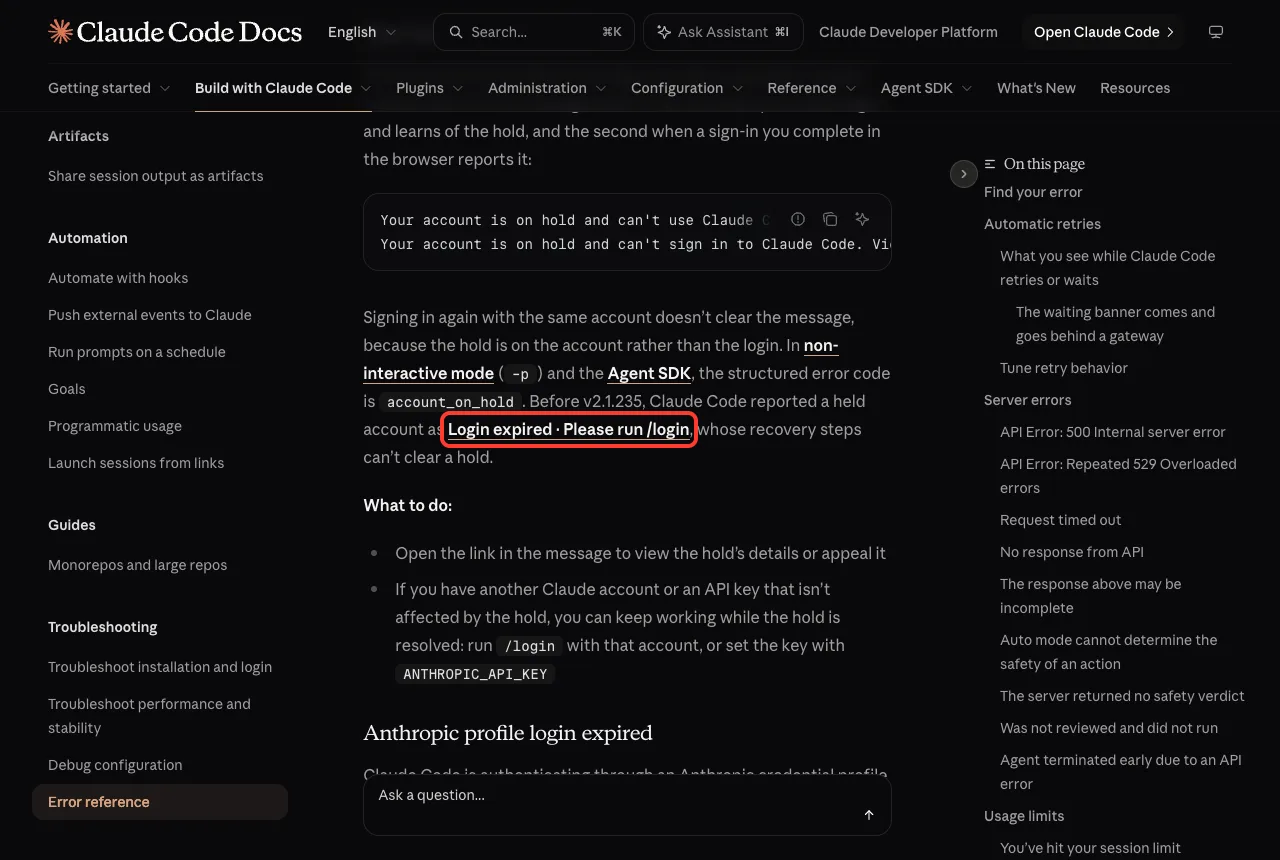Open Automate with hooks page
Viewport: 1280px width, 860px height.
click(x=118, y=278)
